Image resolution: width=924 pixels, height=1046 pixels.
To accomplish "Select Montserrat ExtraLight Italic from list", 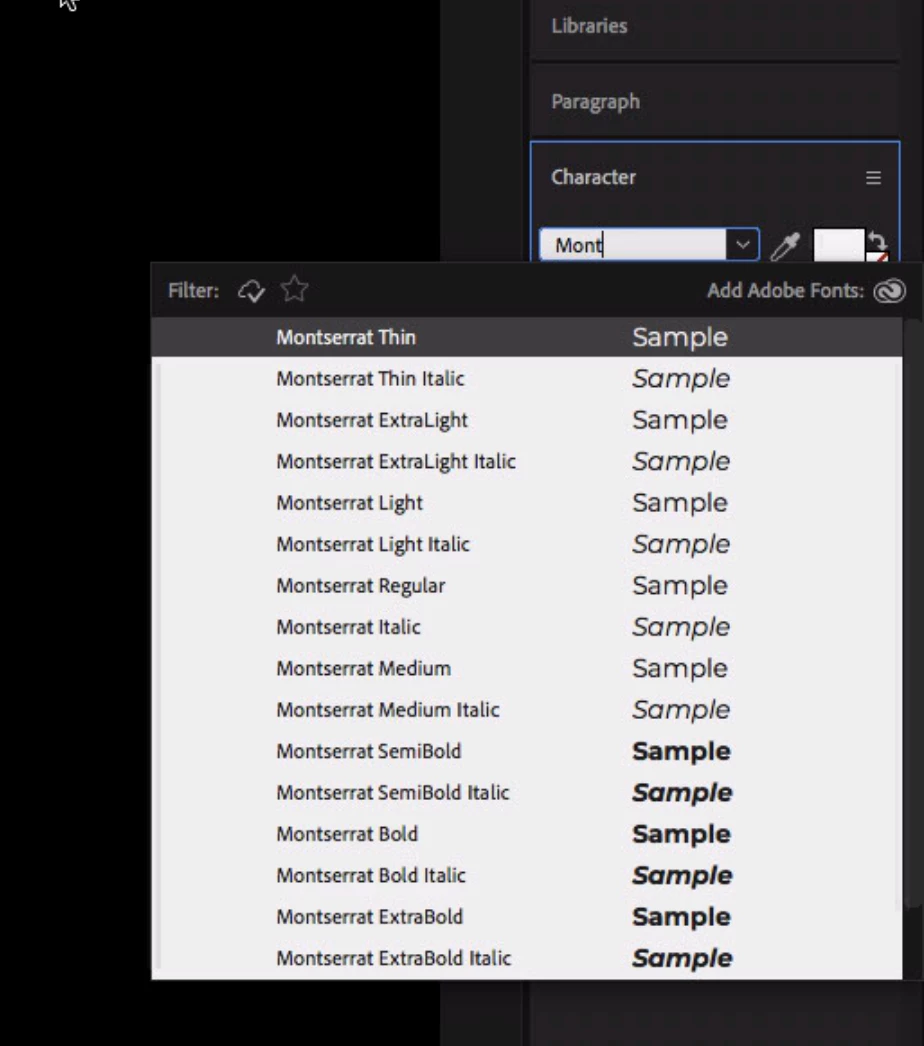I will (526, 461).
